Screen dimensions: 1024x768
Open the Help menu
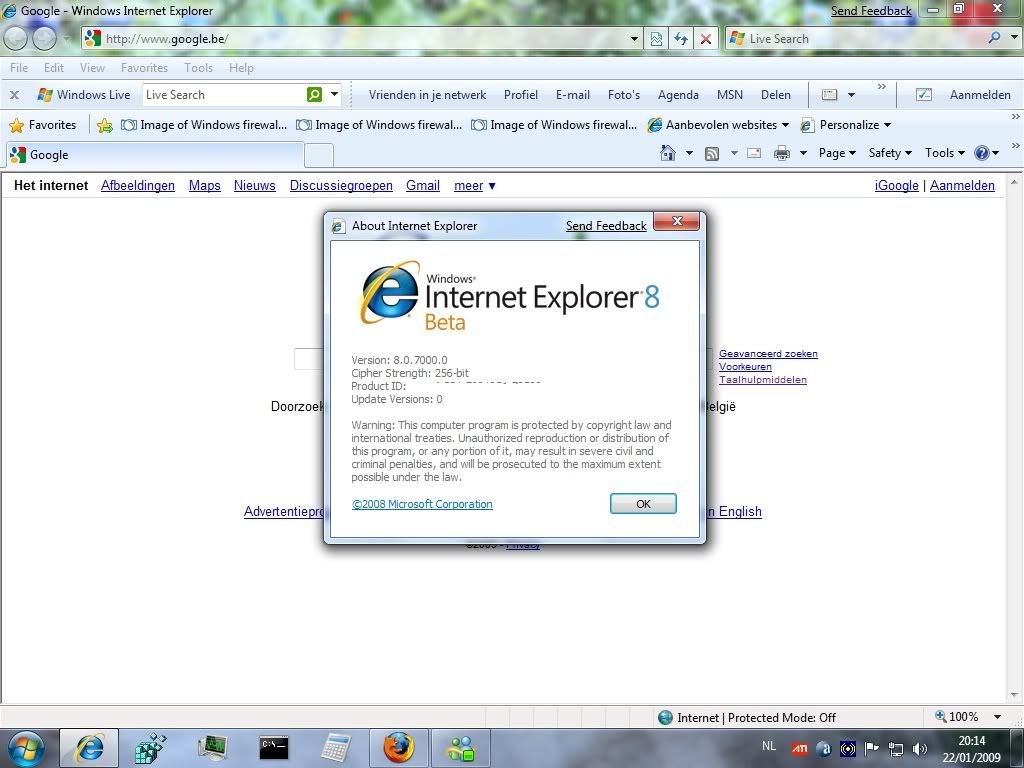click(x=241, y=68)
